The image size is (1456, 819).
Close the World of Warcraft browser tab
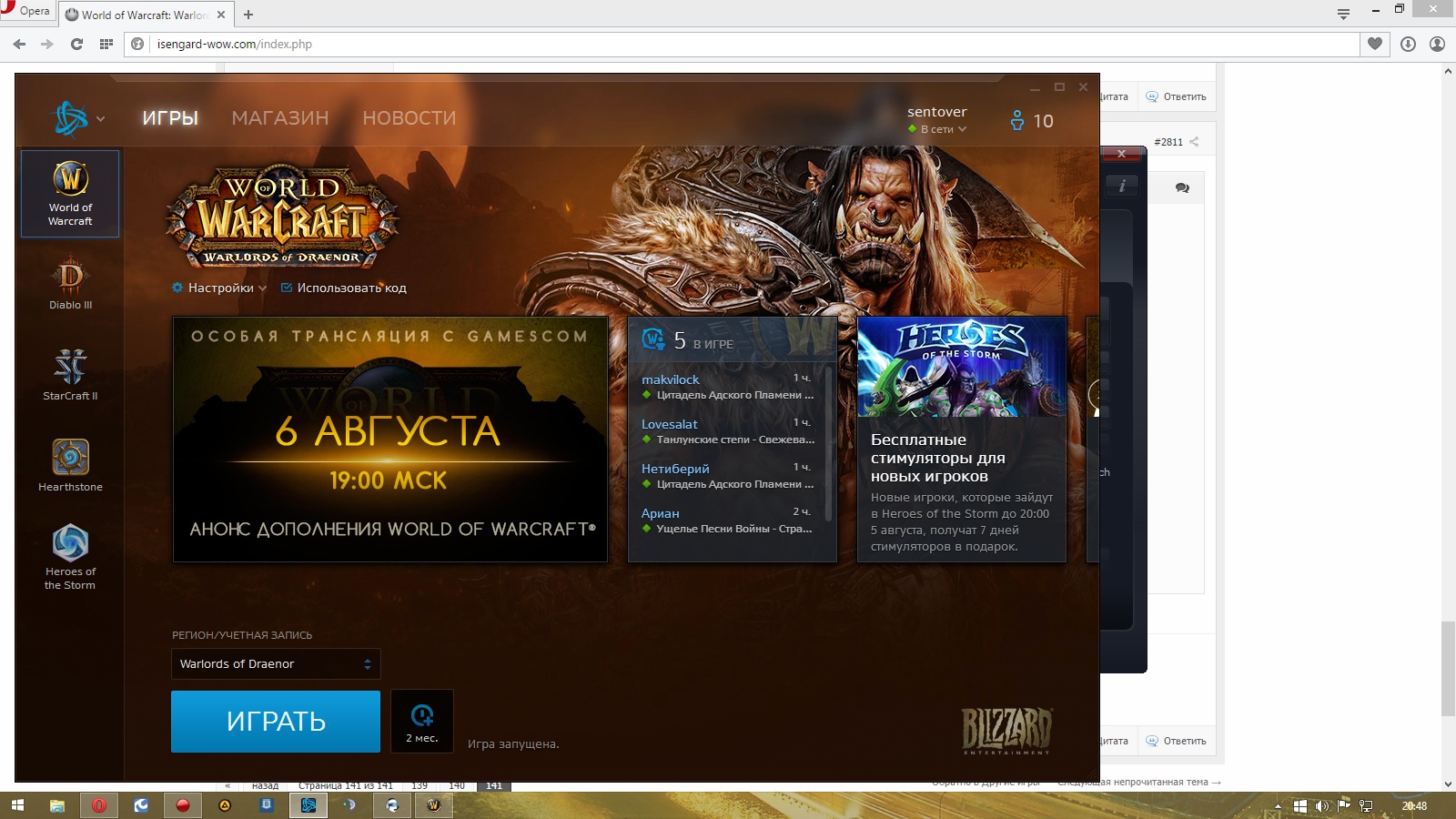point(221,15)
